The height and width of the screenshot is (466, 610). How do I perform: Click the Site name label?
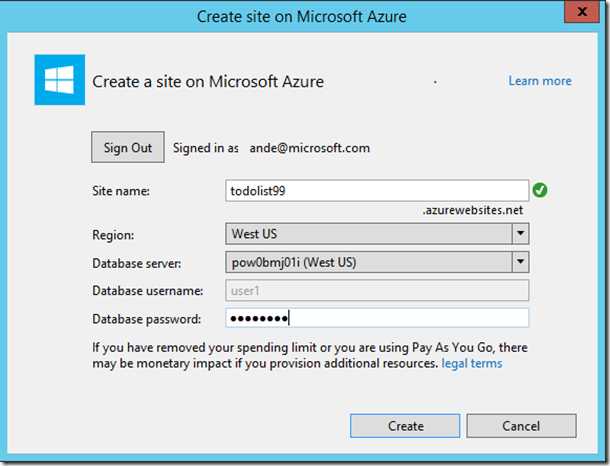[x=121, y=191]
